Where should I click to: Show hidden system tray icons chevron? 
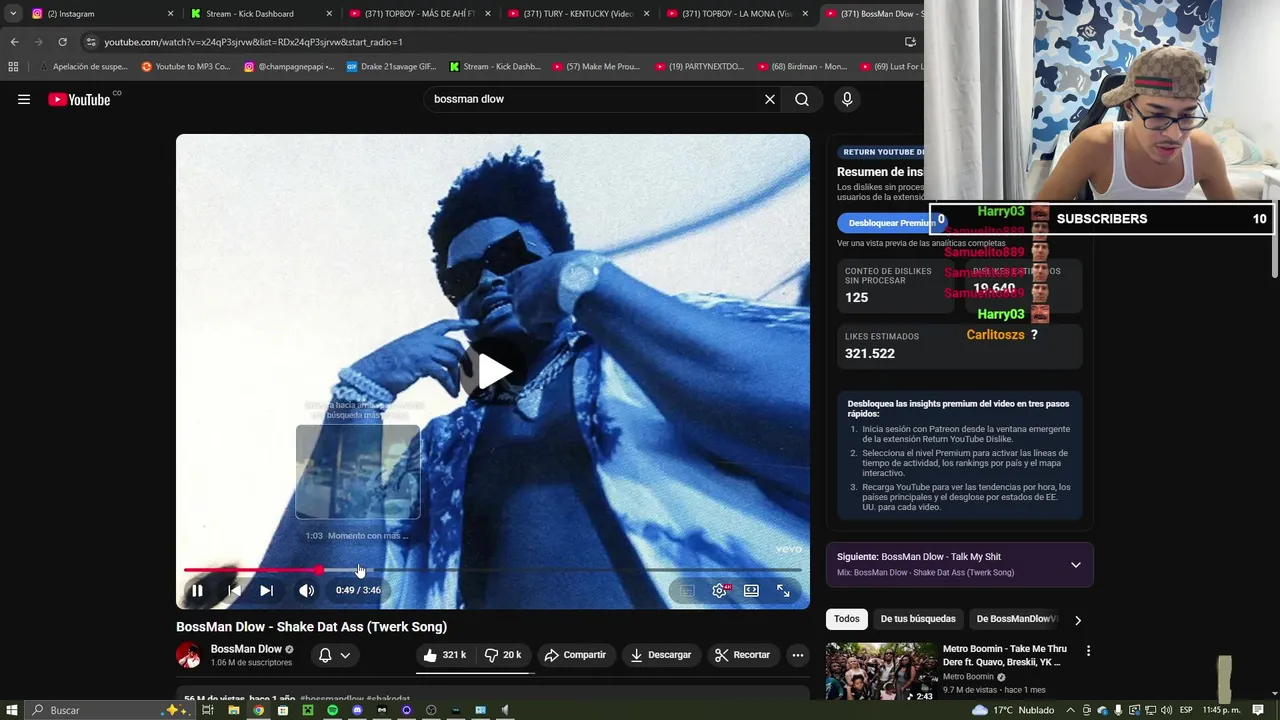1071,710
